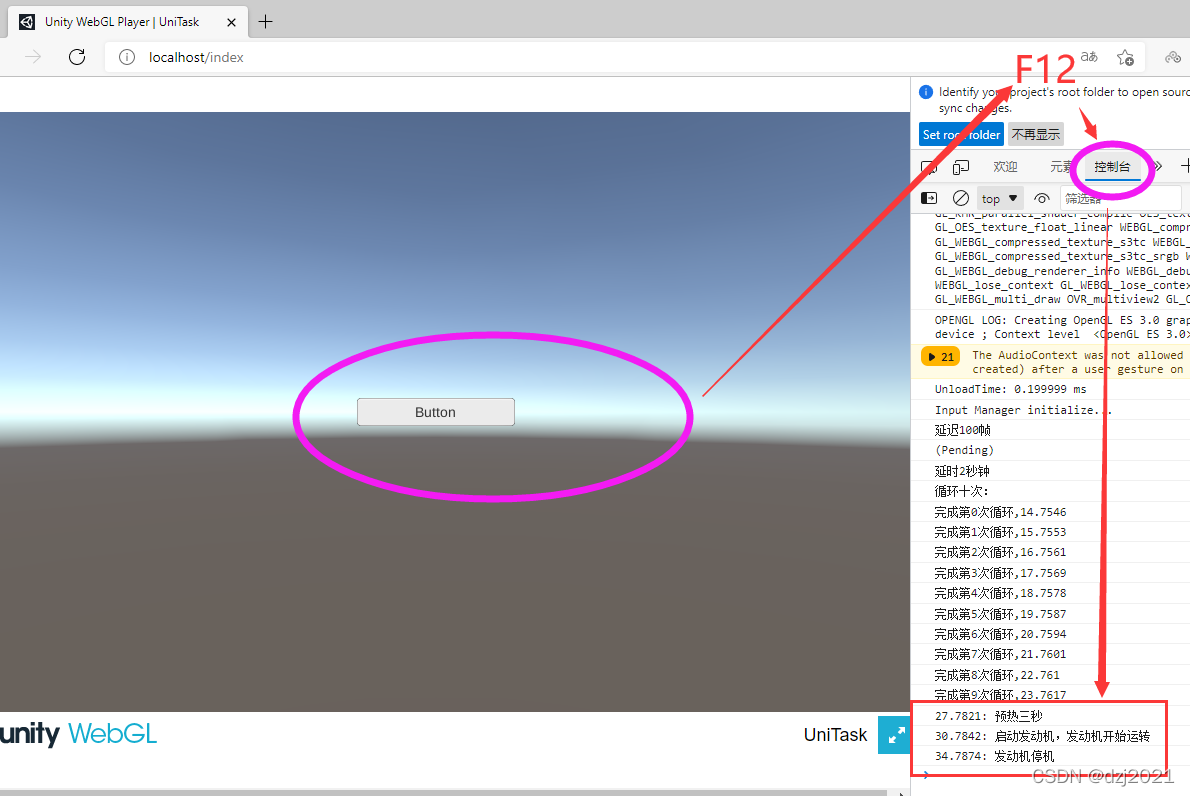Reload the page with the refresh icon
Screen dimensions: 1190x796
pyautogui.click(x=77, y=57)
